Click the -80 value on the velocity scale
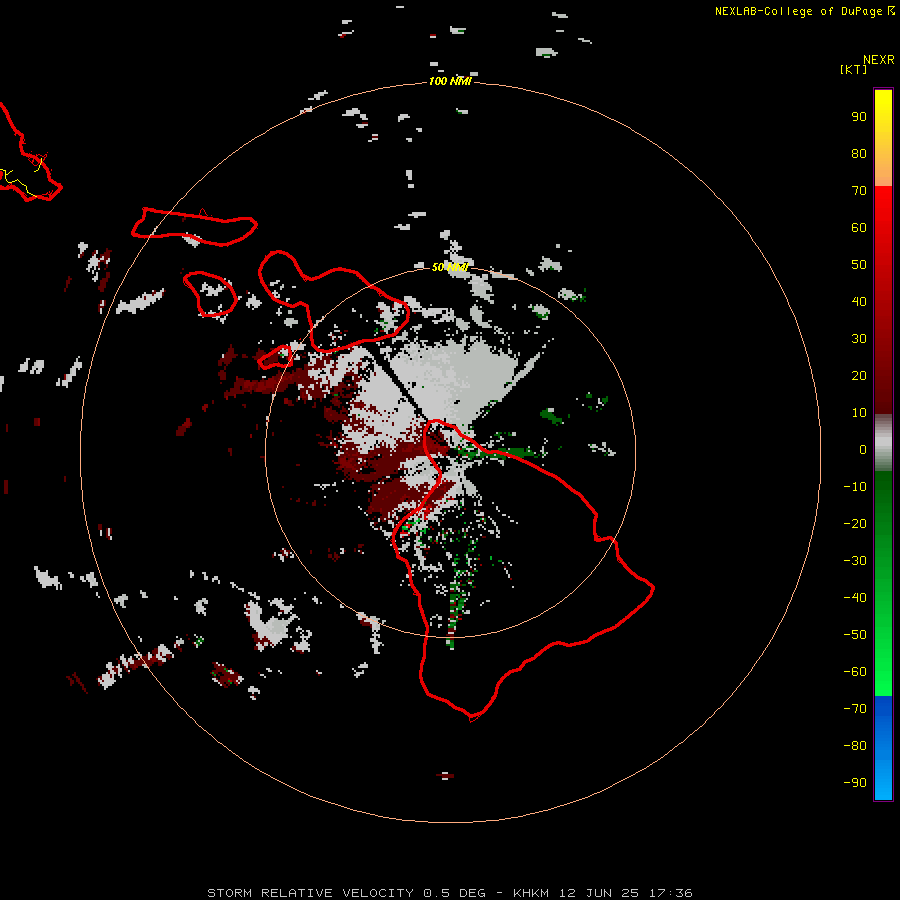The image size is (900, 900). (x=855, y=746)
